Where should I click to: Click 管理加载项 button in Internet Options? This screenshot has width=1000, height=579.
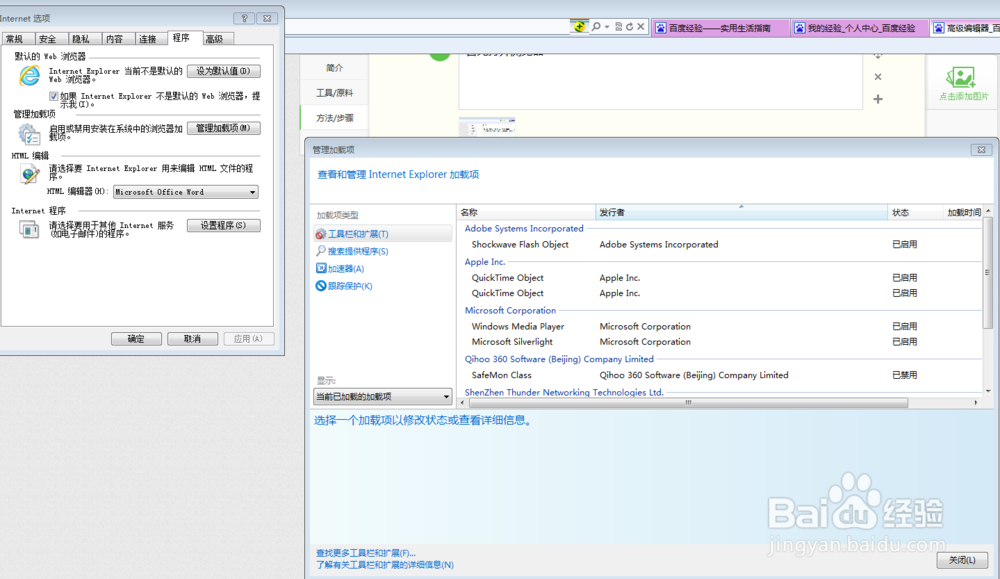(x=223, y=128)
